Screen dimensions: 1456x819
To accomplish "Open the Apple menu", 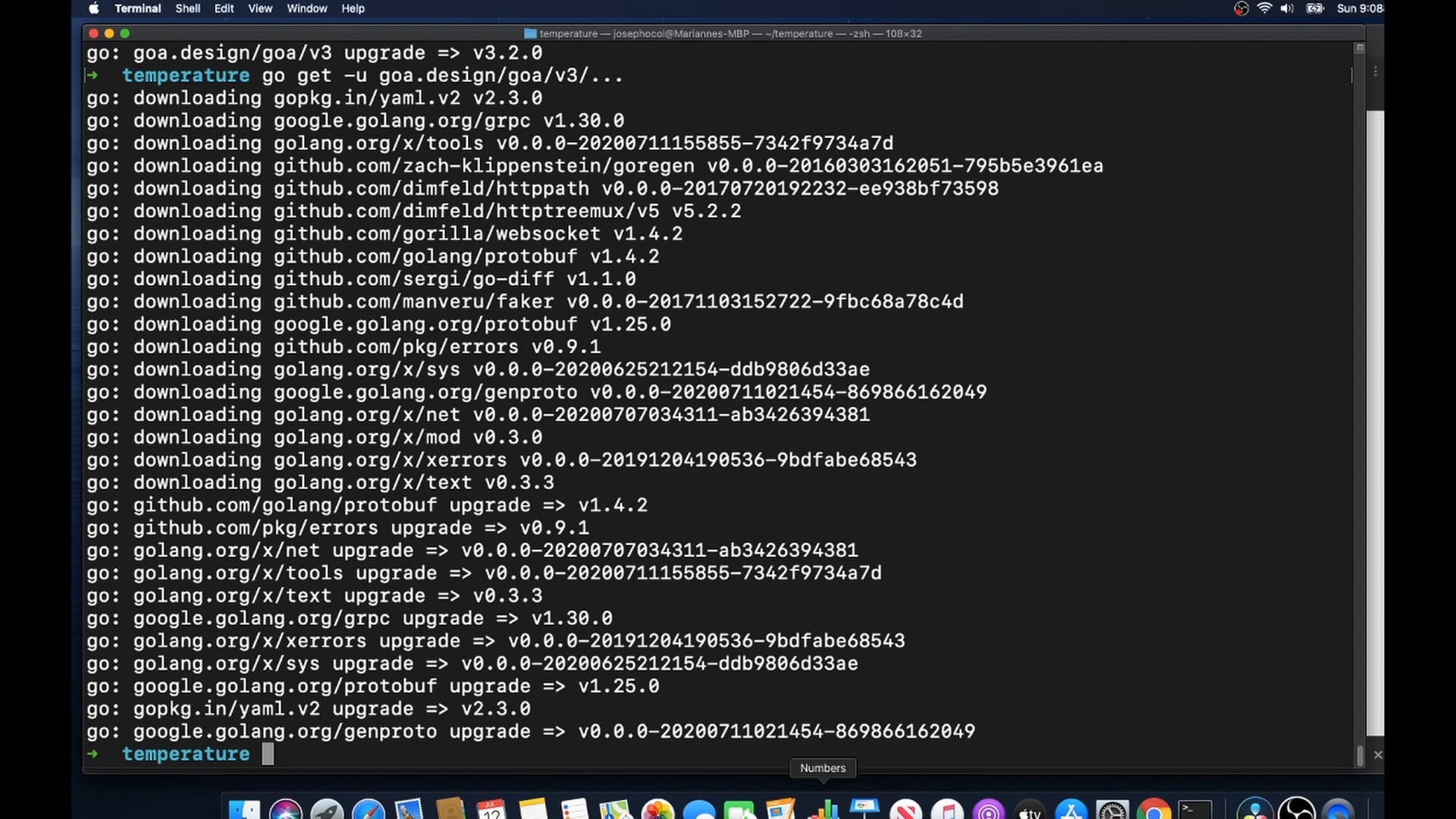I will tap(93, 8).
